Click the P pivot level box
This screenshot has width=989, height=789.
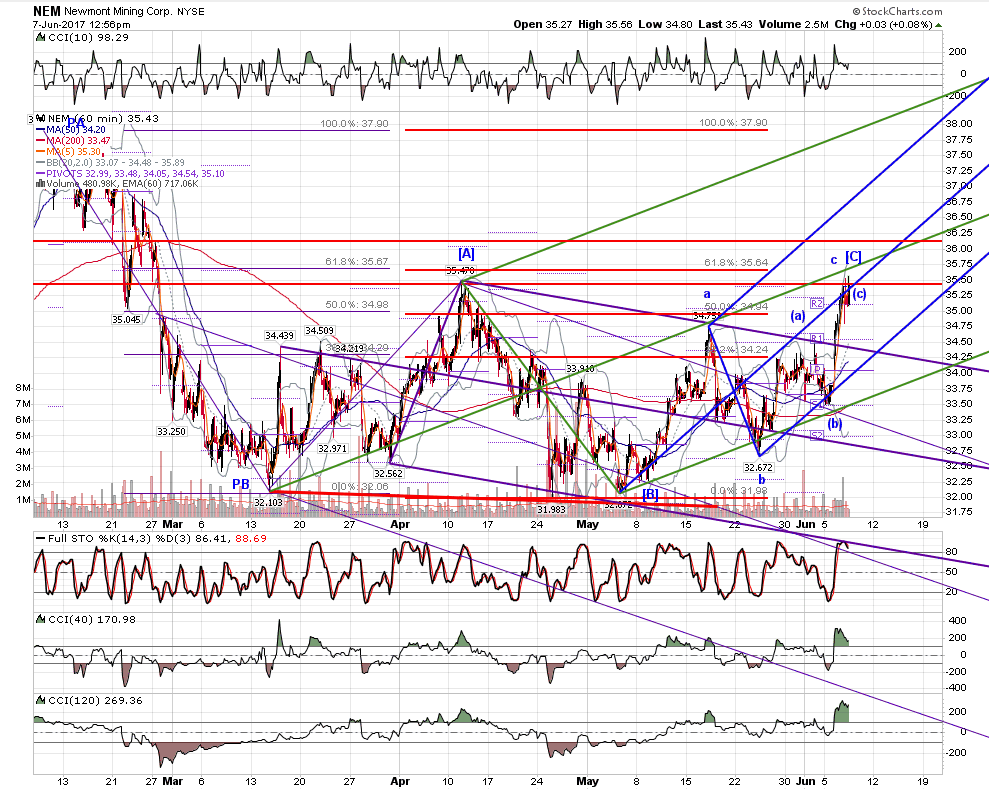(817, 370)
